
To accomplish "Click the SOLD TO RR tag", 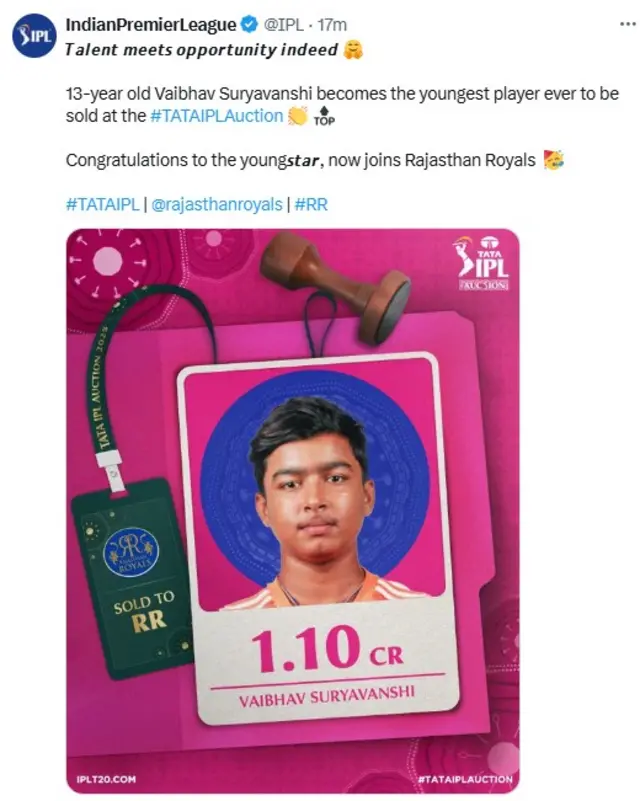I will tap(145, 612).
